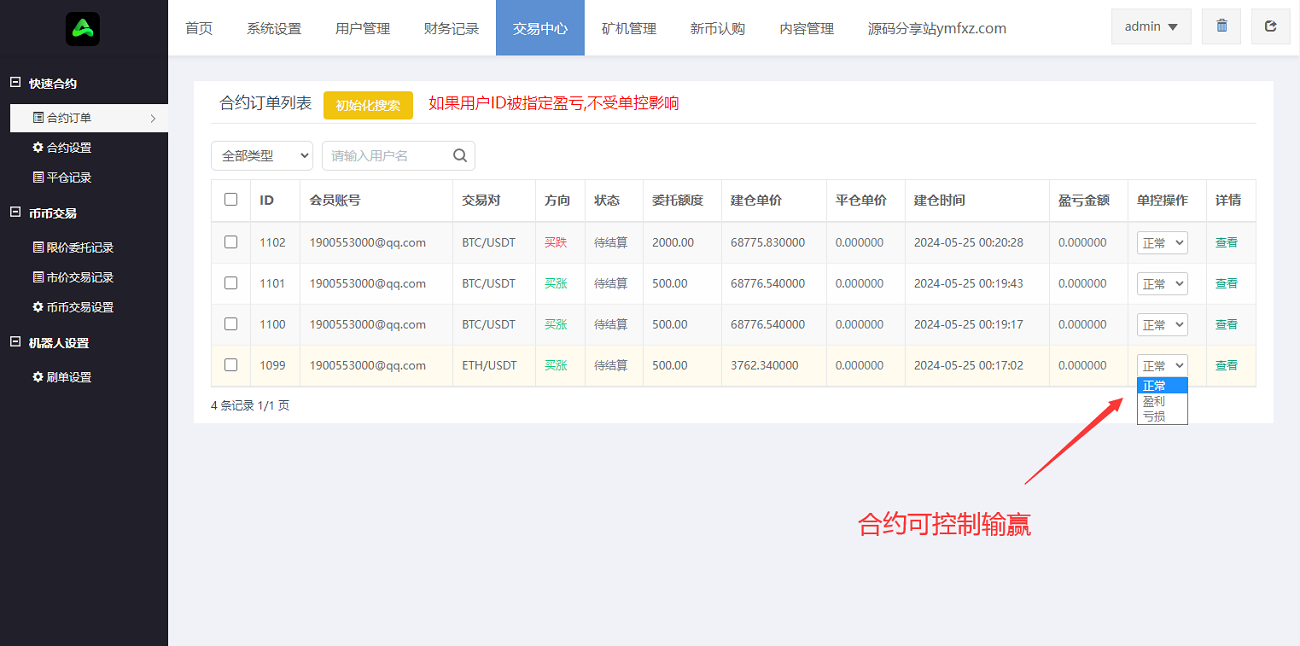Tick the select-all checkbox in table header
1300x646 pixels.
[x=231, y=200]
